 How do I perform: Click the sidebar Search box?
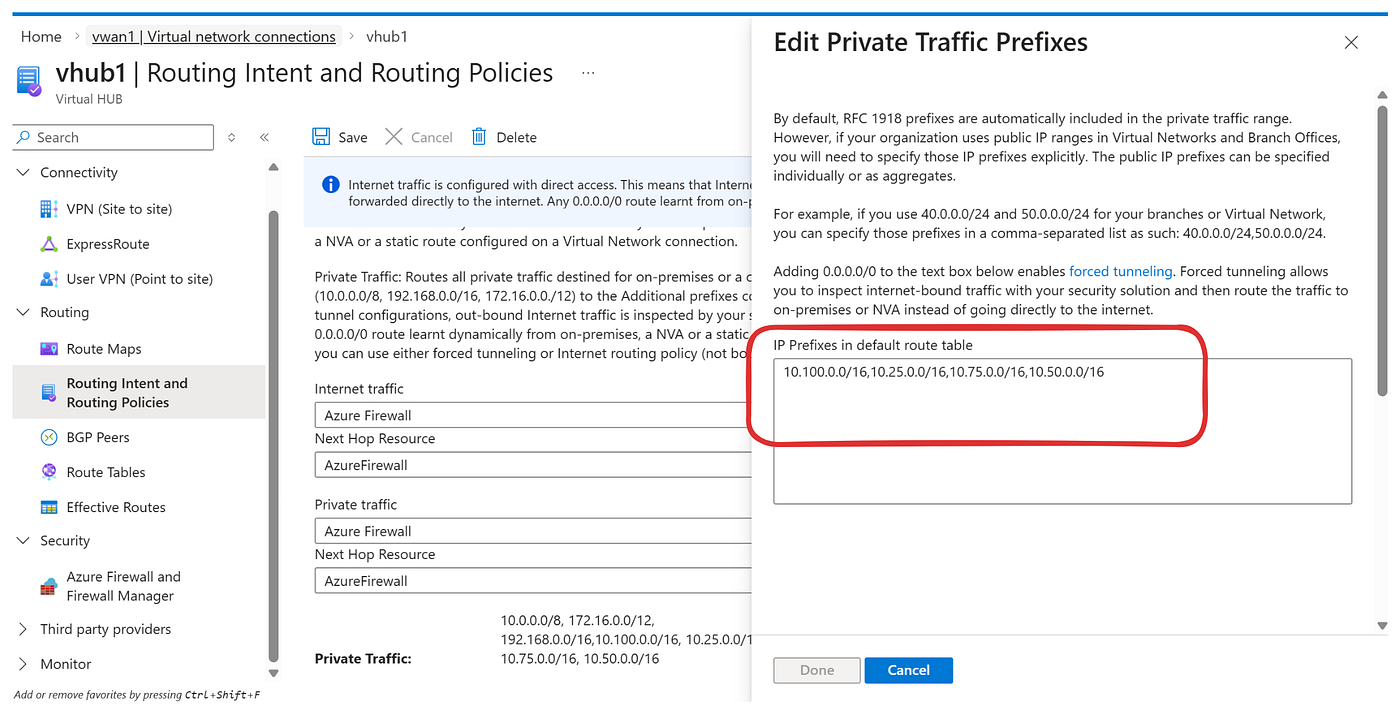pyautogui.click(x=113, y=138)
